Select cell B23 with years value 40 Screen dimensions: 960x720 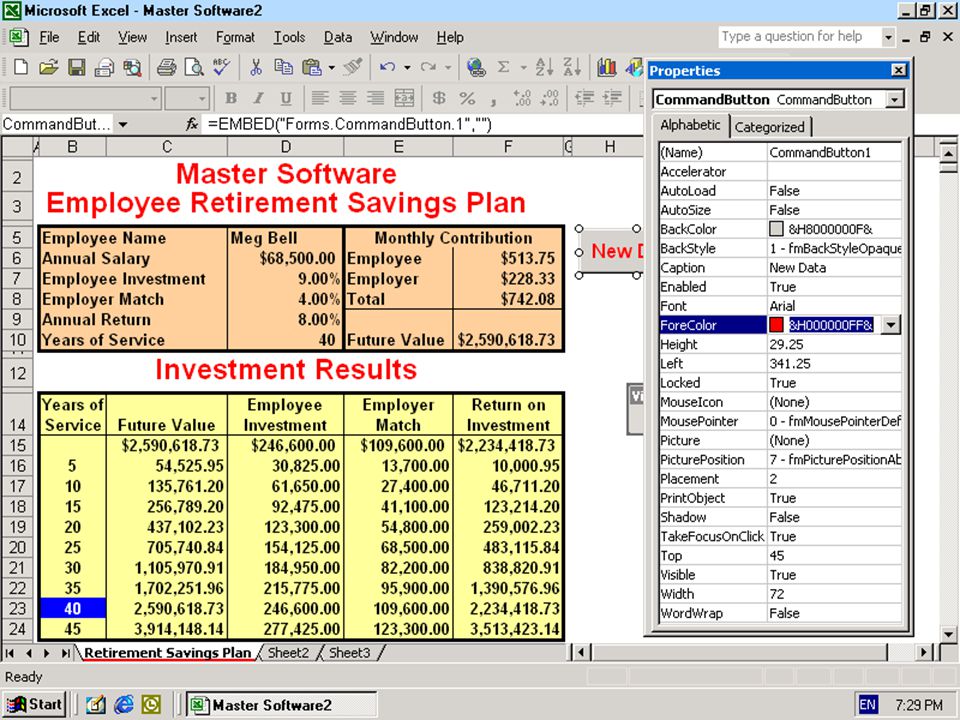[72, 609]
